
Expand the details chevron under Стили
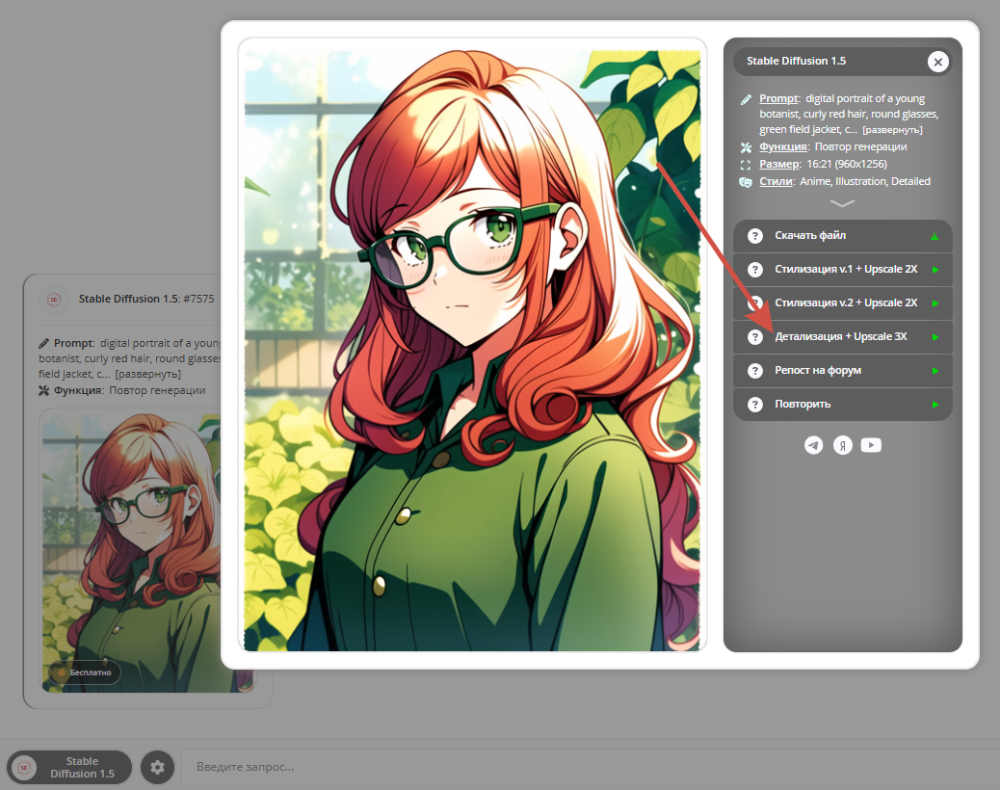click(x=842, y=204)
